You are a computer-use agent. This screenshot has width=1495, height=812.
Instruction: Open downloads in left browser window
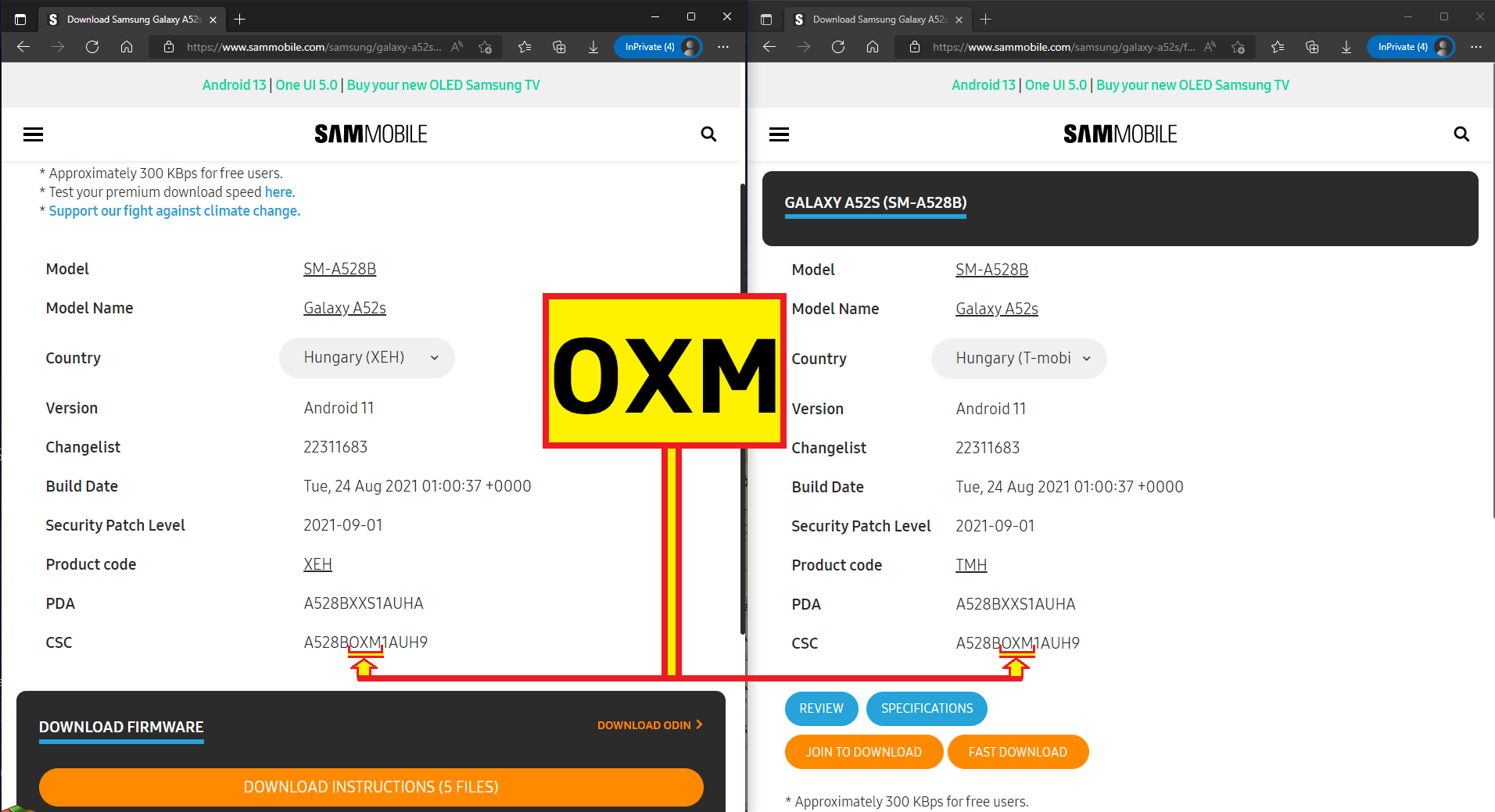pyautogui.click(x=593, y=47)
